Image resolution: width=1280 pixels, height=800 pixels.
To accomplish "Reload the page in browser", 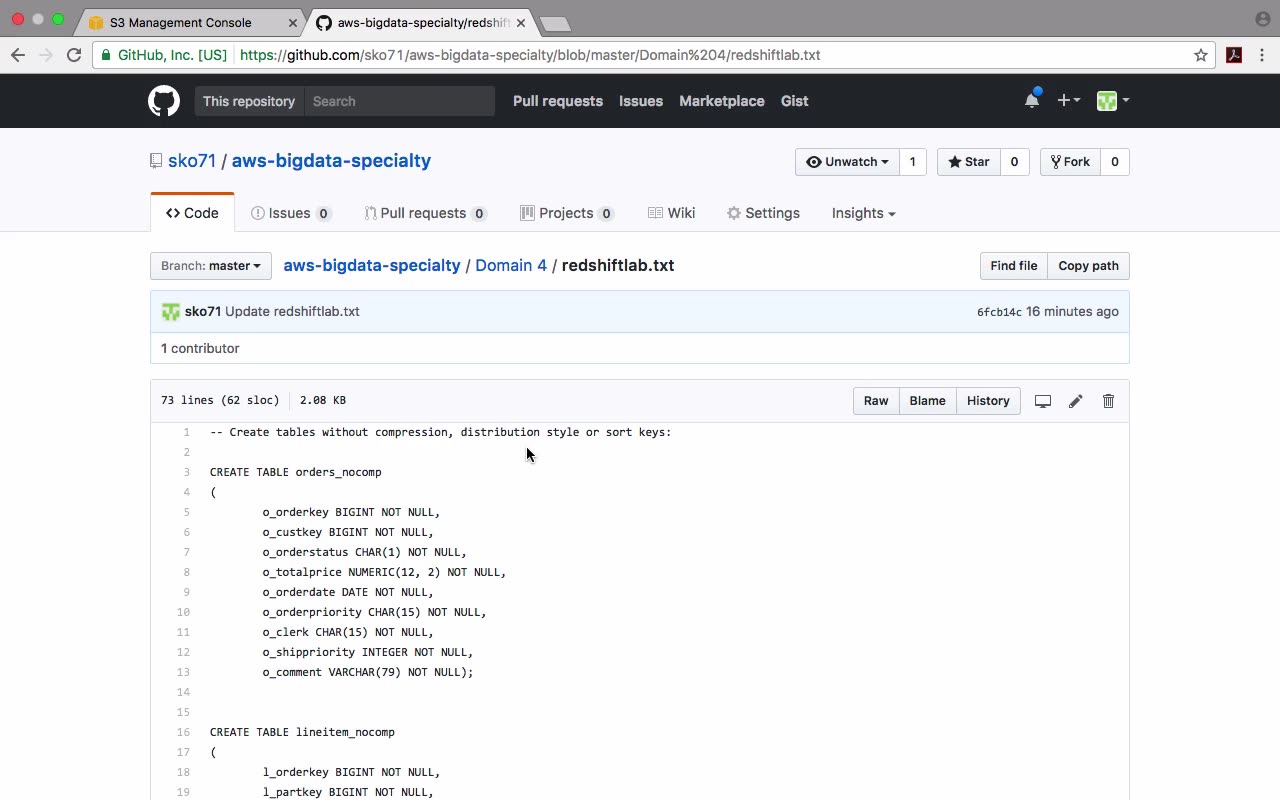I will [x=74, y=55].
